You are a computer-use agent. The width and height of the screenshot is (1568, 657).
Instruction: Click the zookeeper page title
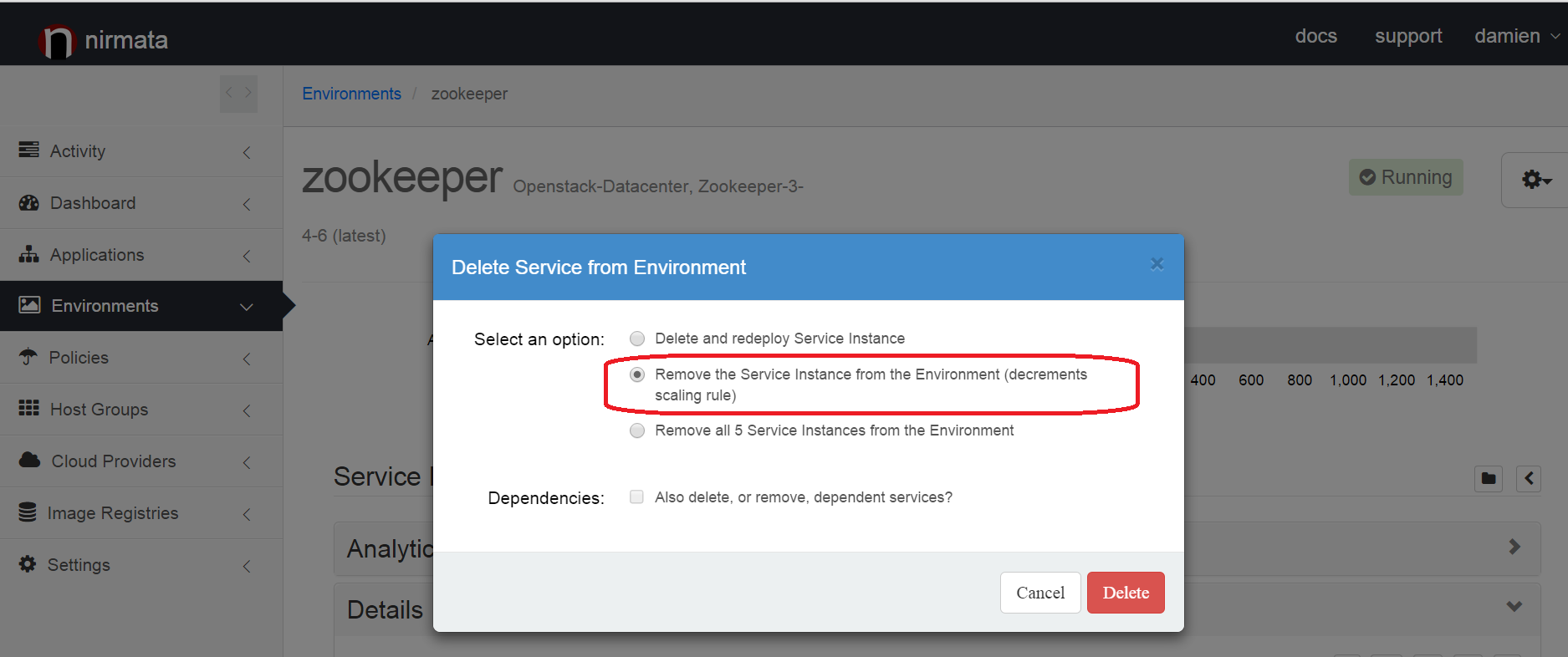coord(402,177)
